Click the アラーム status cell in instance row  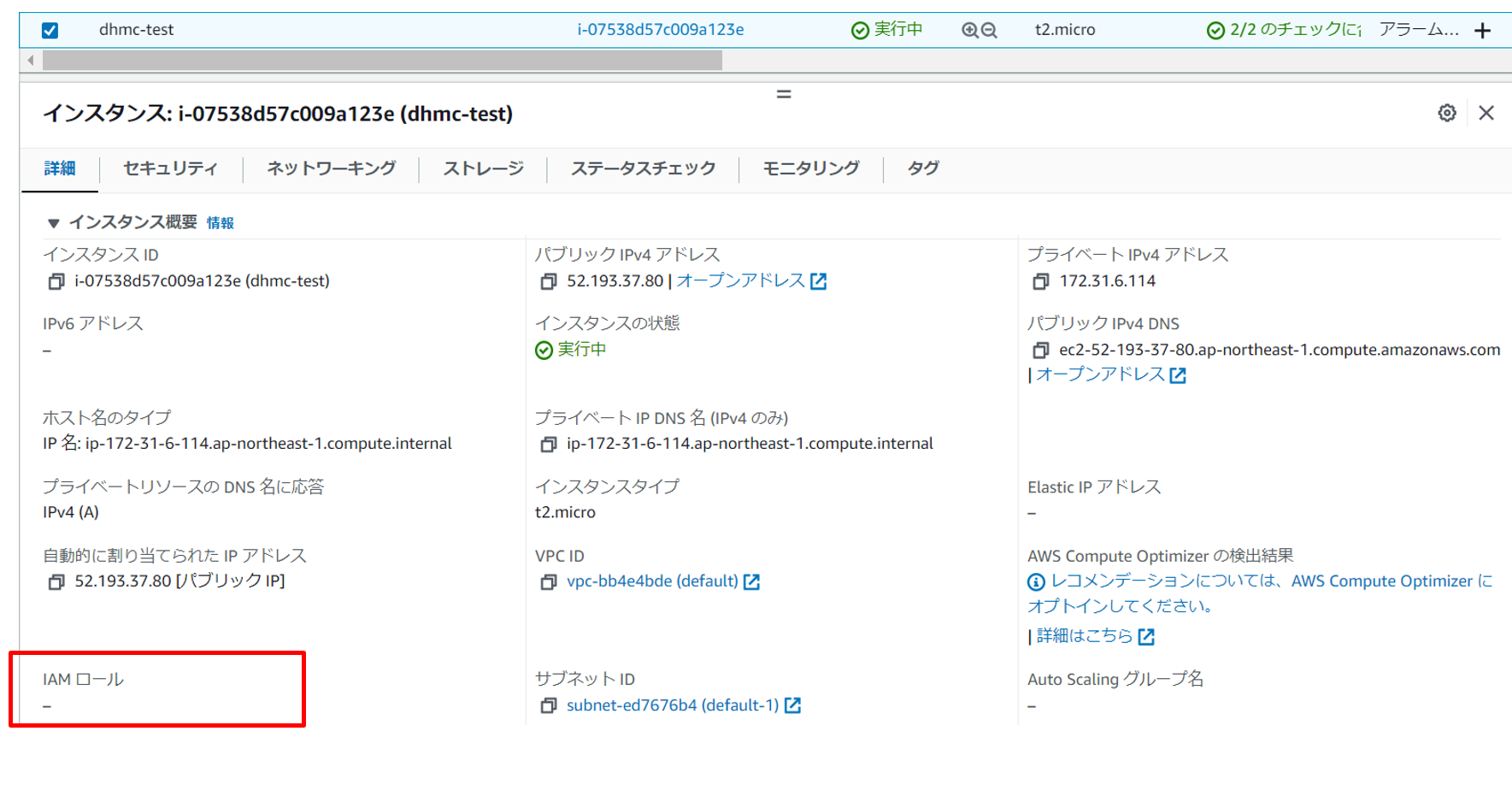[1419, 30]
